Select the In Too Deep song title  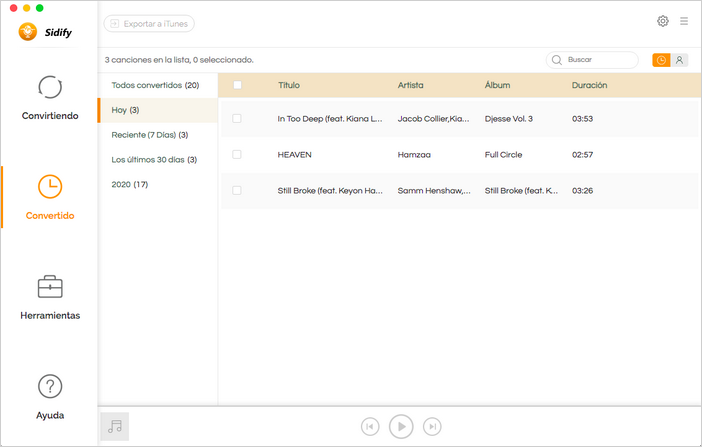330,119
